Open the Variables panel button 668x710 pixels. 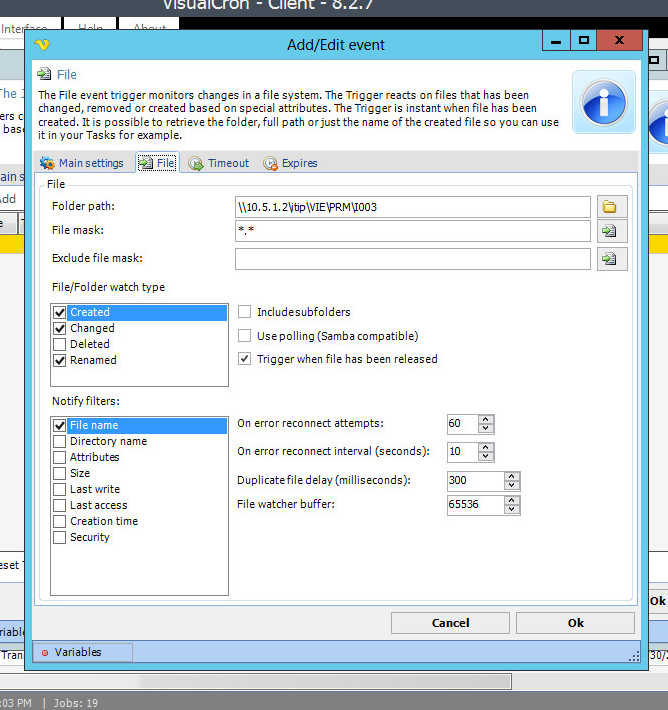coord(83,652)
